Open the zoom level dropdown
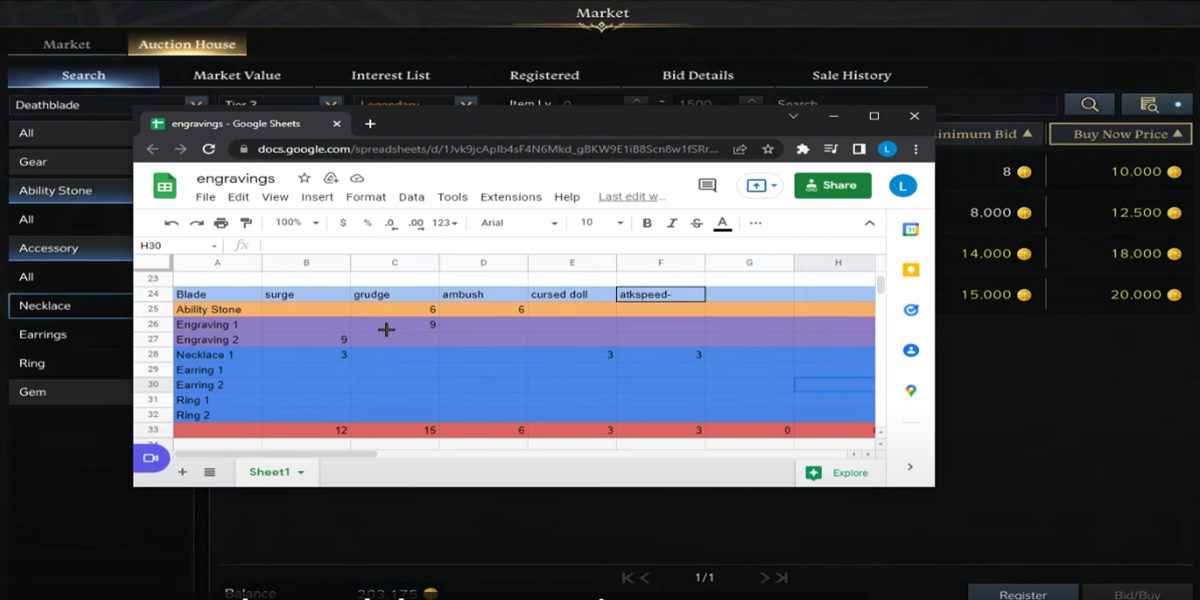Image resolution: width=1200 pixels, height=600 pixels. coord(297,223)
